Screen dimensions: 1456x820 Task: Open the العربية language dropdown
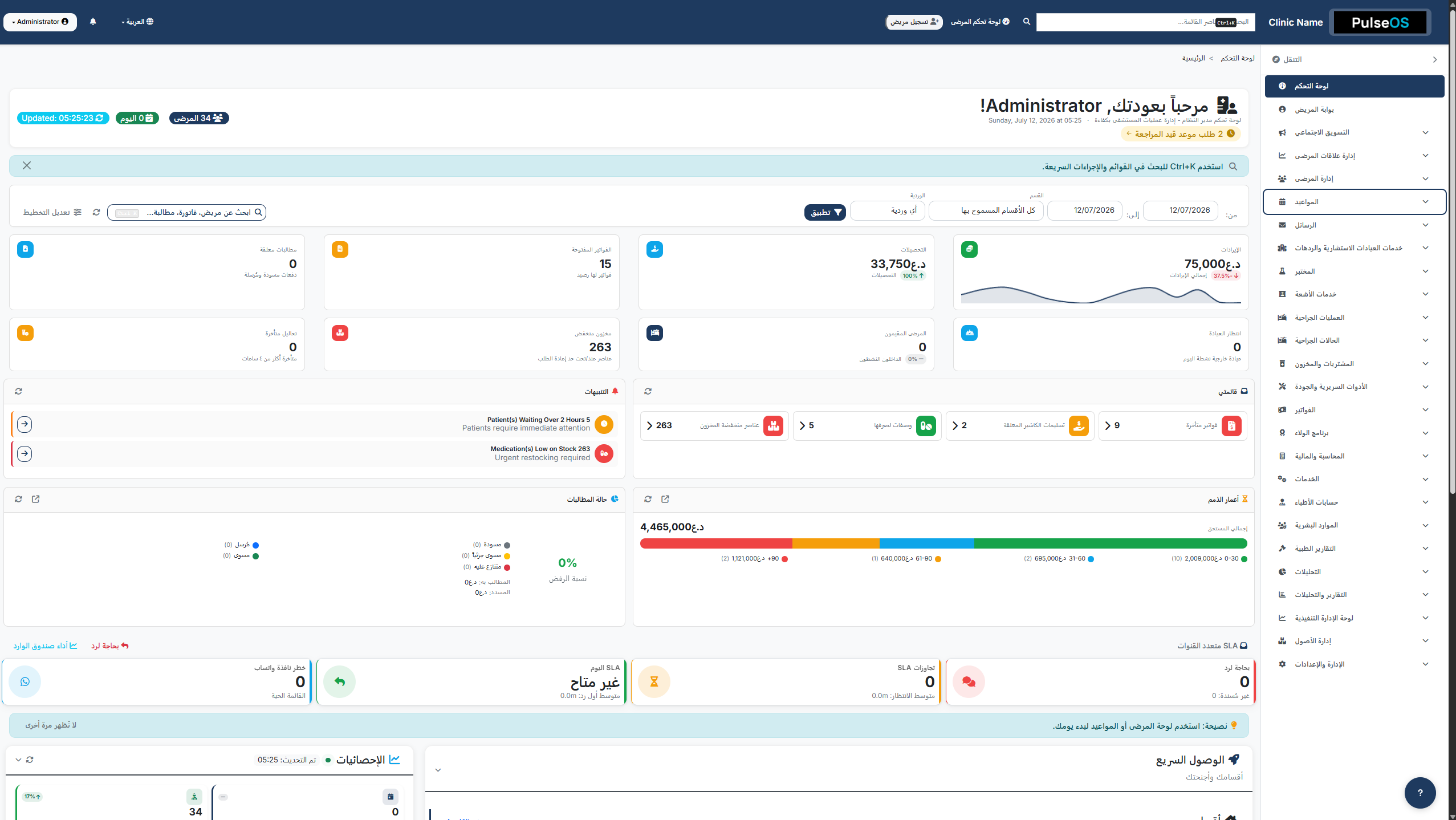[x=137, y=22]
